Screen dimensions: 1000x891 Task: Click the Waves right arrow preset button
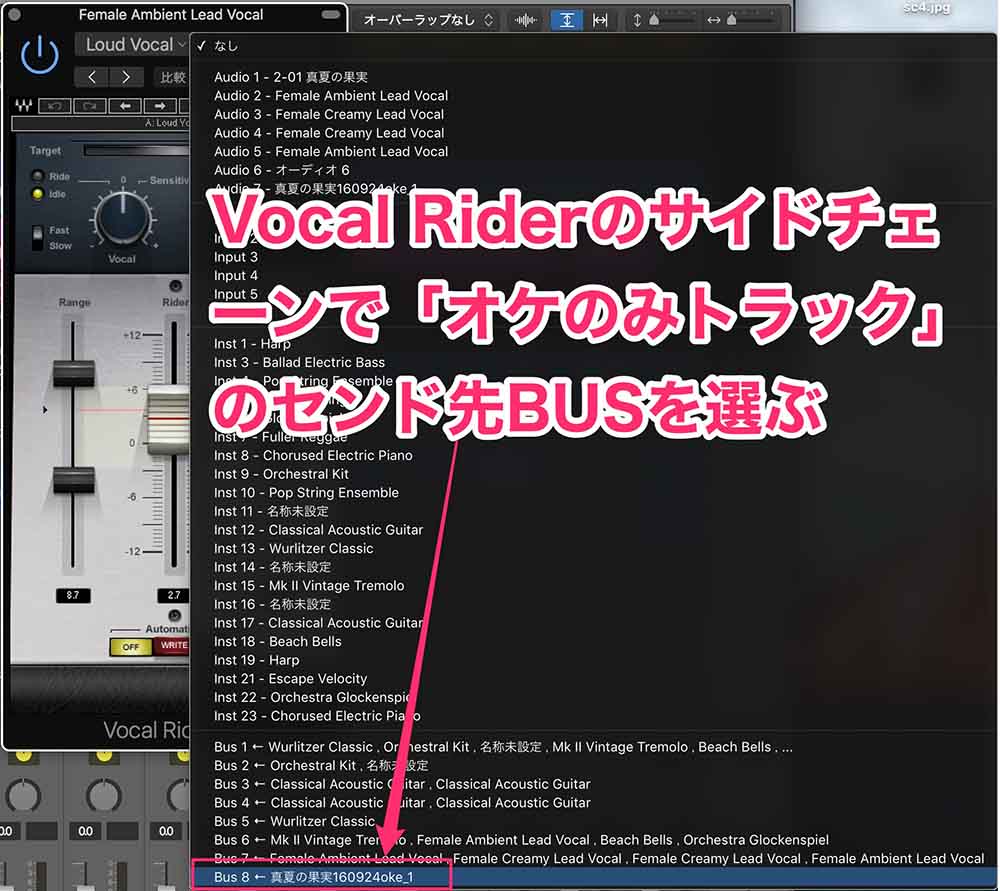point(160,106)
